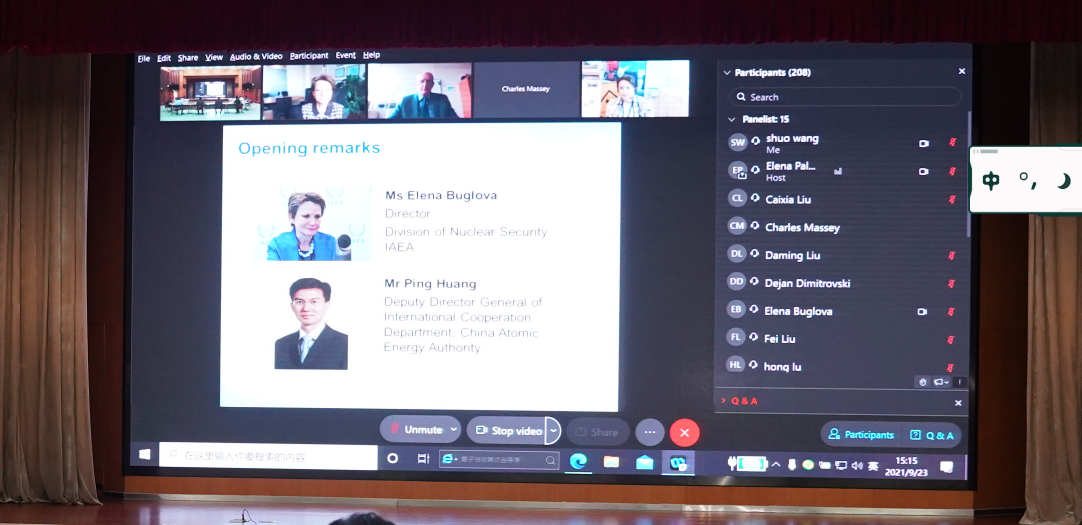
Task: Toggle Dejan Dimitrovski's muted microphone icon
Action: click(952, 284)
